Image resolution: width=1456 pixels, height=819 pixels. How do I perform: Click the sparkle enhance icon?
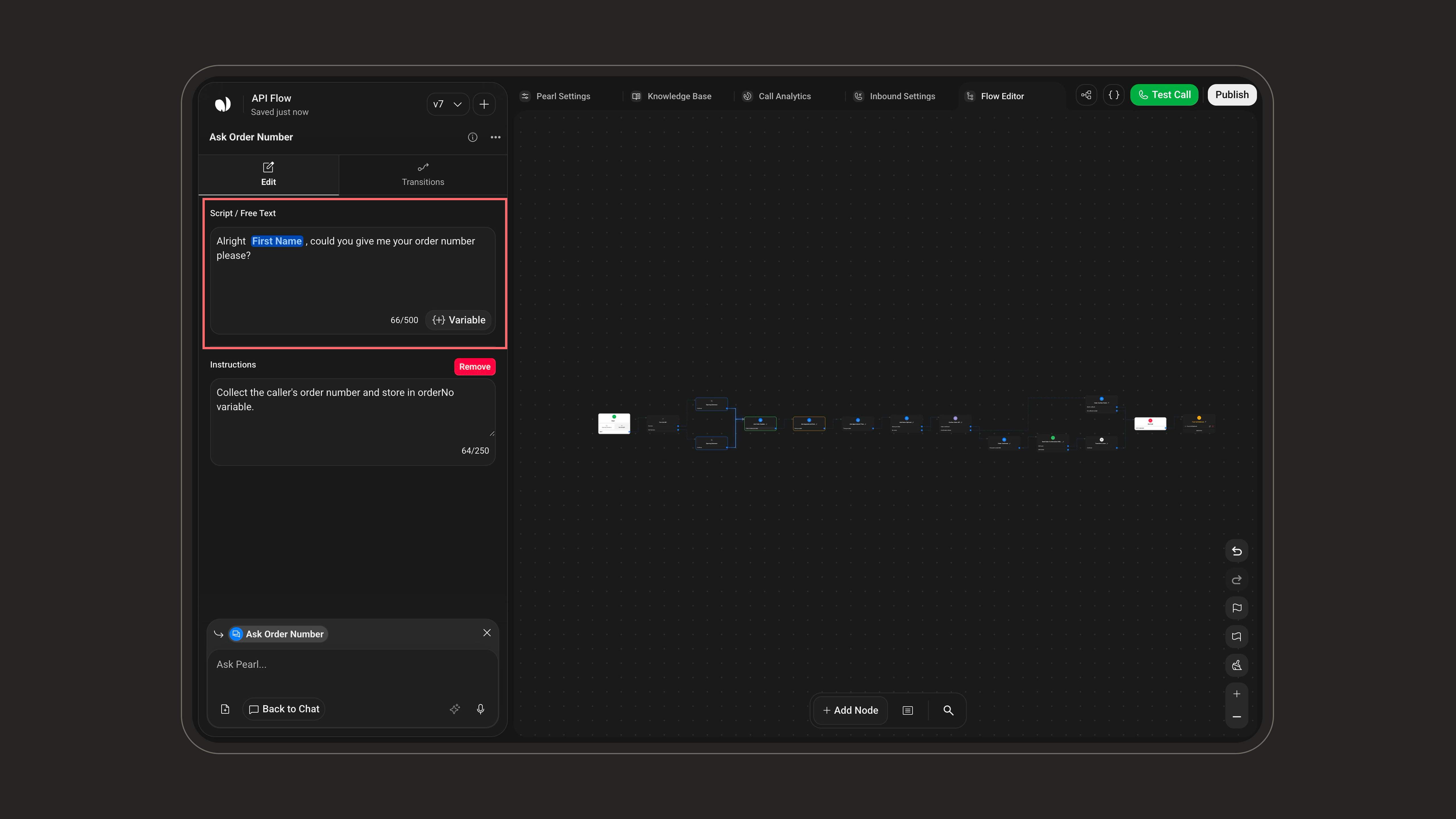click(455, 709)
